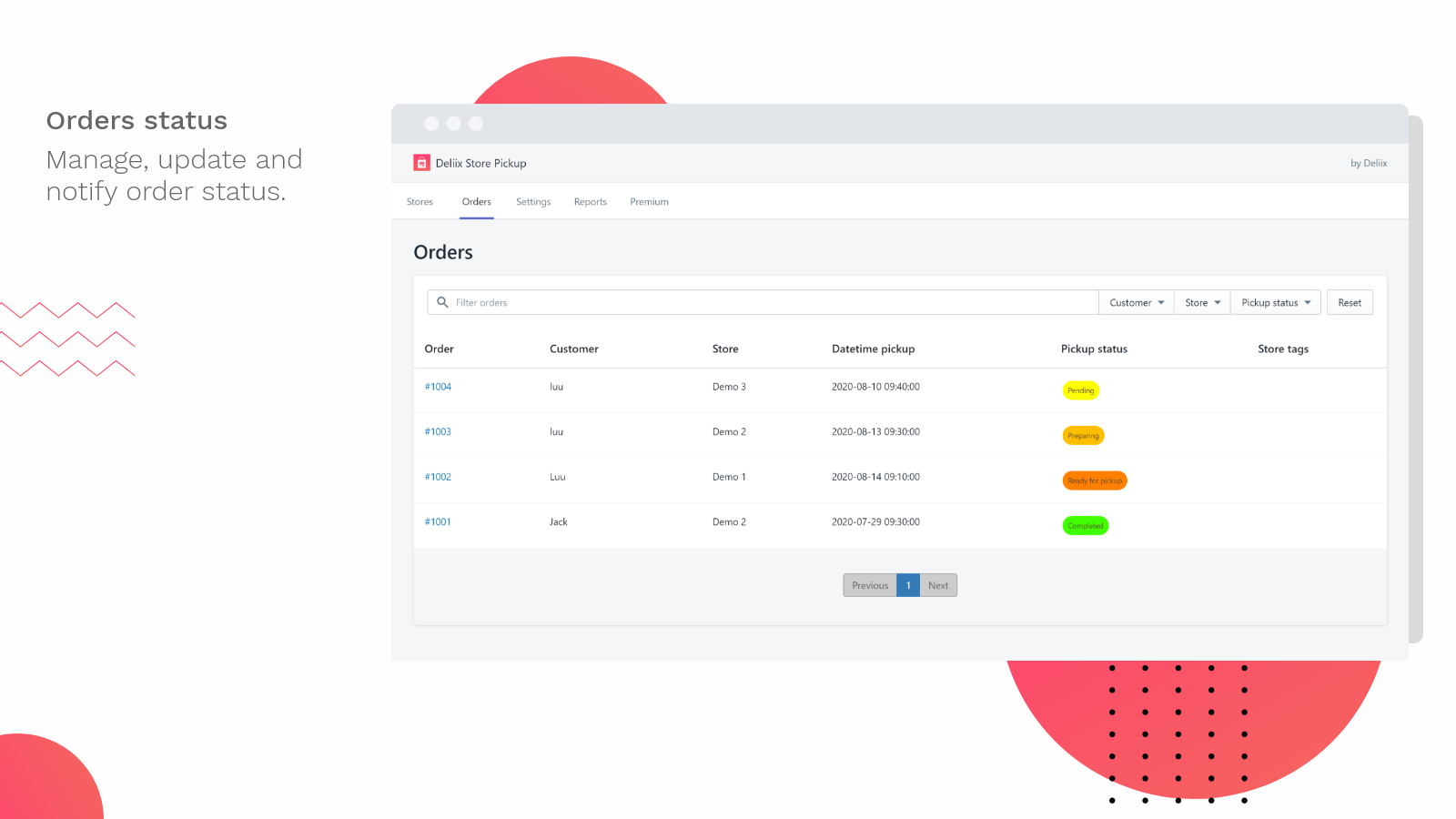Click pickup time 2020-08-10 09:40:00
1456x819 pixels.
[875, 387]
